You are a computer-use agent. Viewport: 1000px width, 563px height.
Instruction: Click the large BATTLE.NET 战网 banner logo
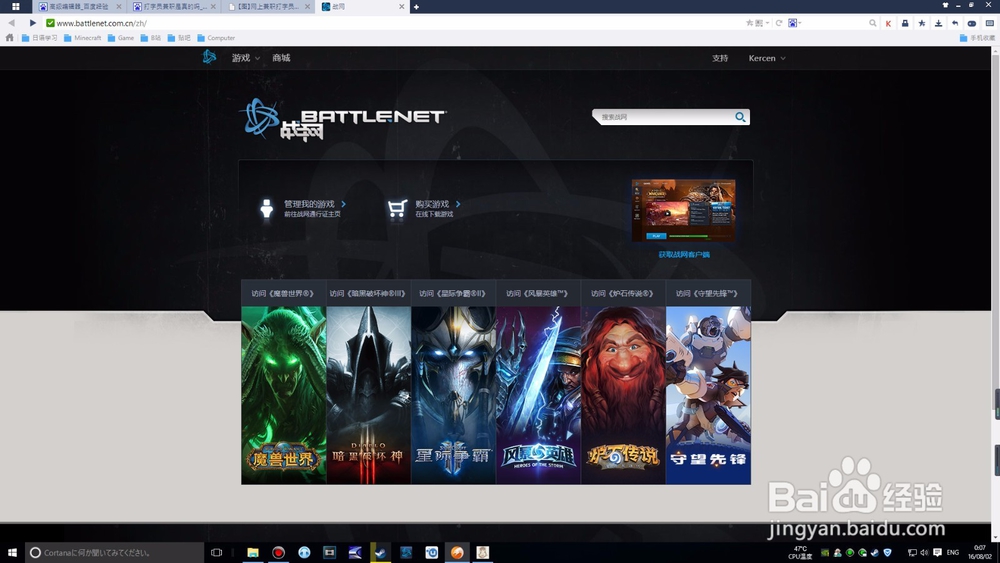click(343, 119)
